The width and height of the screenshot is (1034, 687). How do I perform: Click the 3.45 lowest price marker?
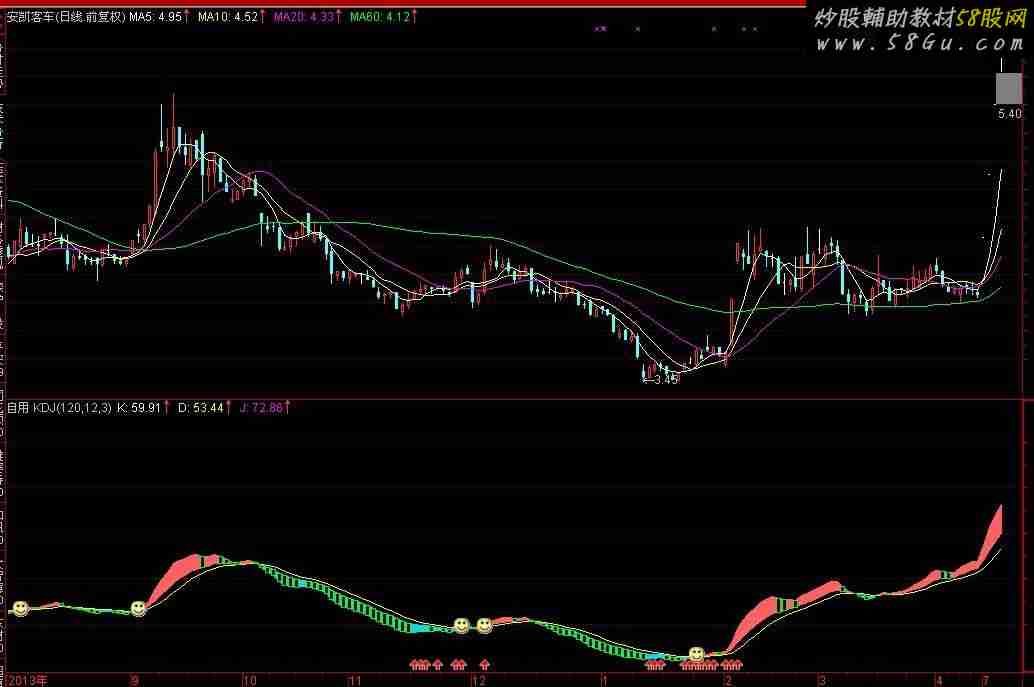(x=664, y=379)
